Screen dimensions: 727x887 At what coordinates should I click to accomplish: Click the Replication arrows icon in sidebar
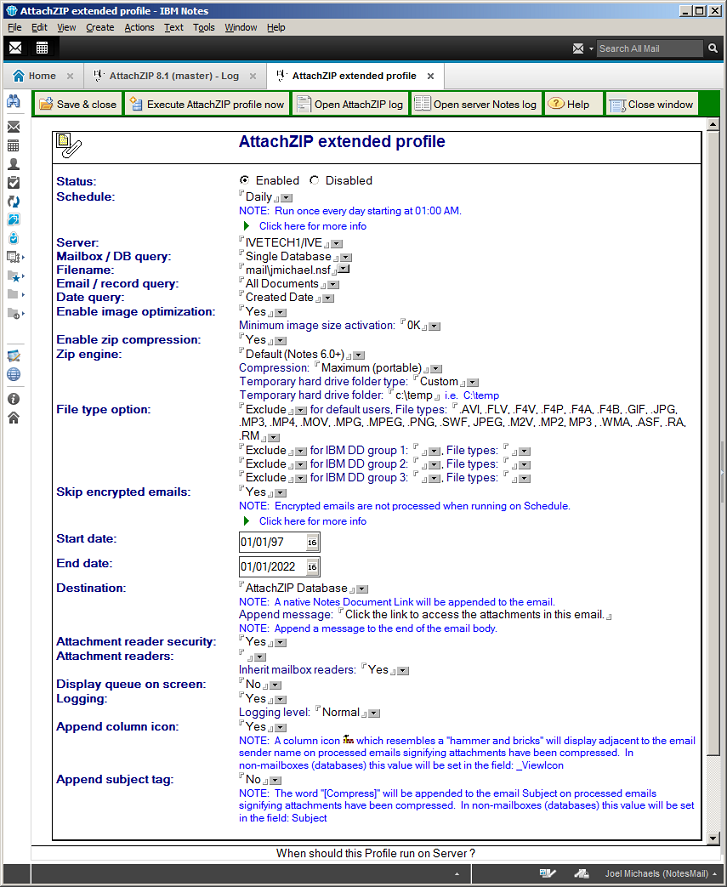click(x=14, y=201)
